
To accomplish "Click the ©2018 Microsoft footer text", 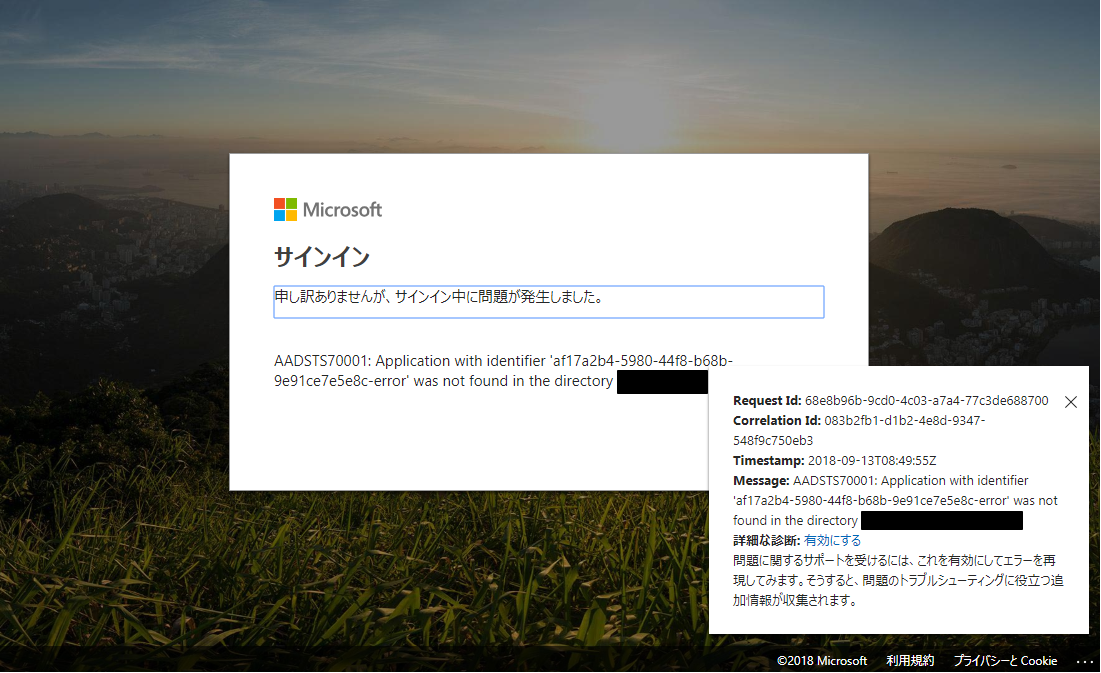I will [x=822, y=661].
